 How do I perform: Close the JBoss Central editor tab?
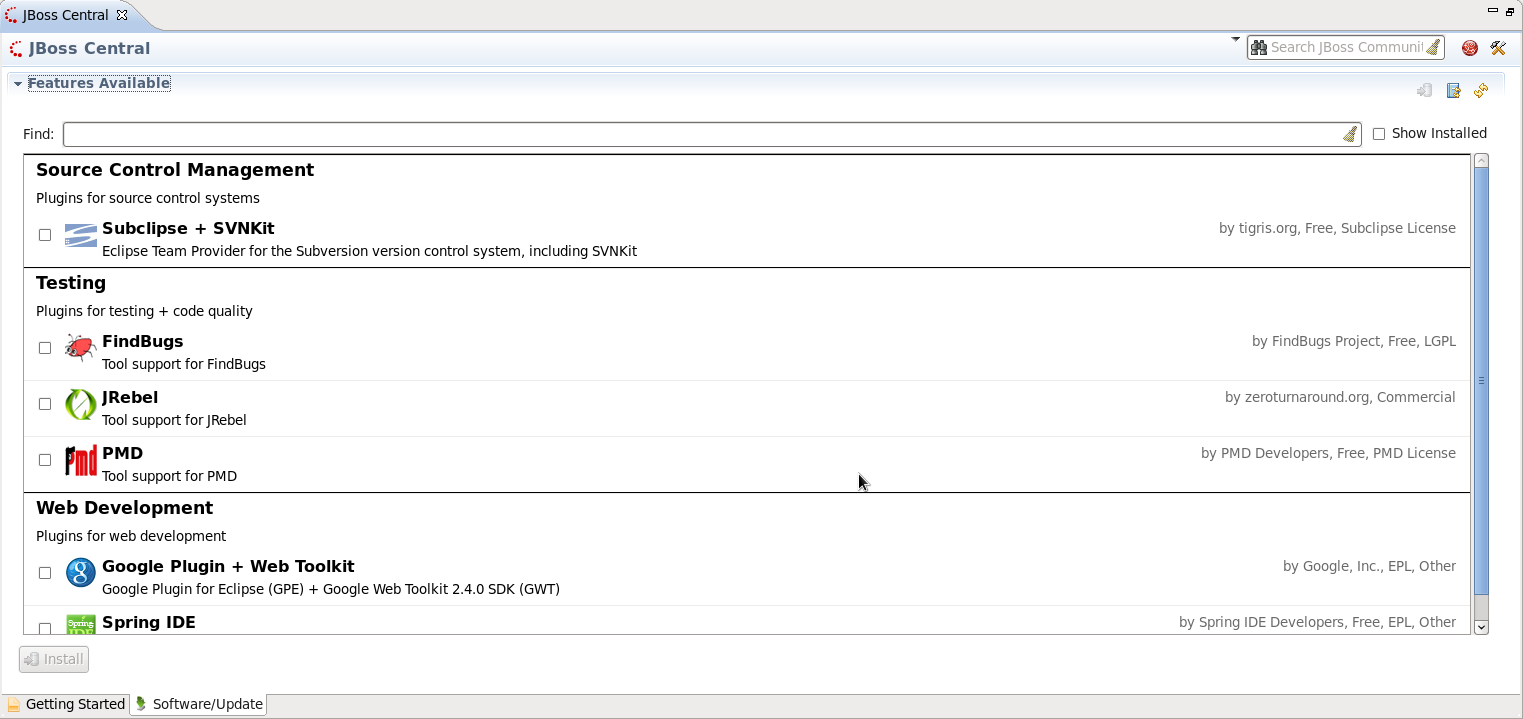[x=122, y=15]
